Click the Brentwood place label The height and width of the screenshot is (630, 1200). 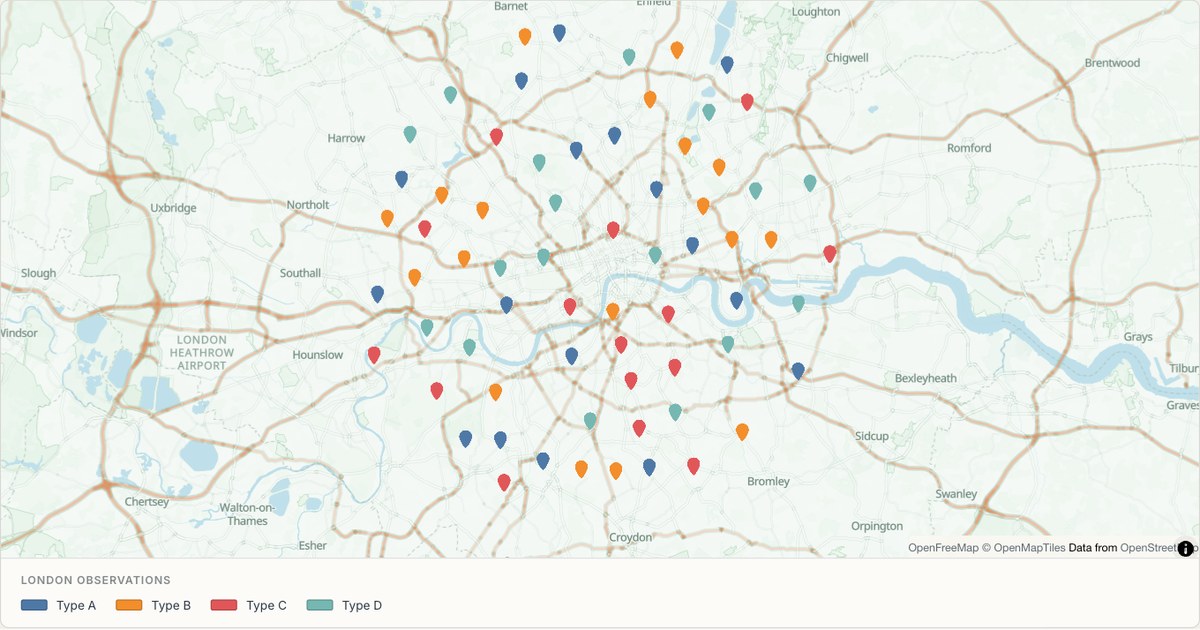[1112, 63]
